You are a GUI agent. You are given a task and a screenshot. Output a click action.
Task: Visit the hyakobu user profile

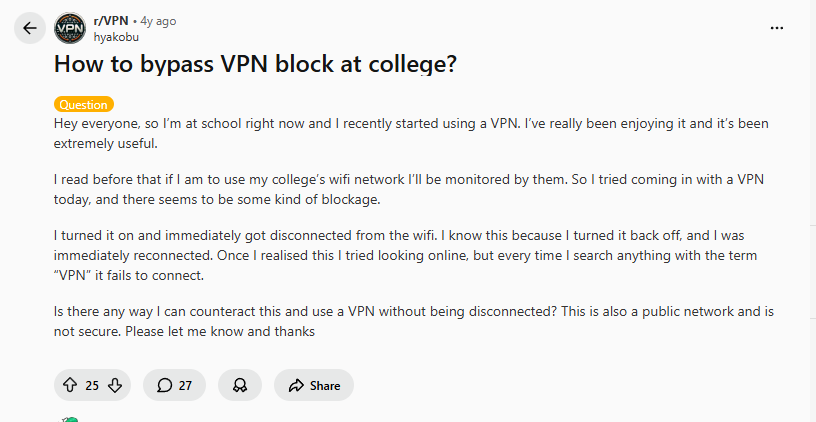coord(116,37)
